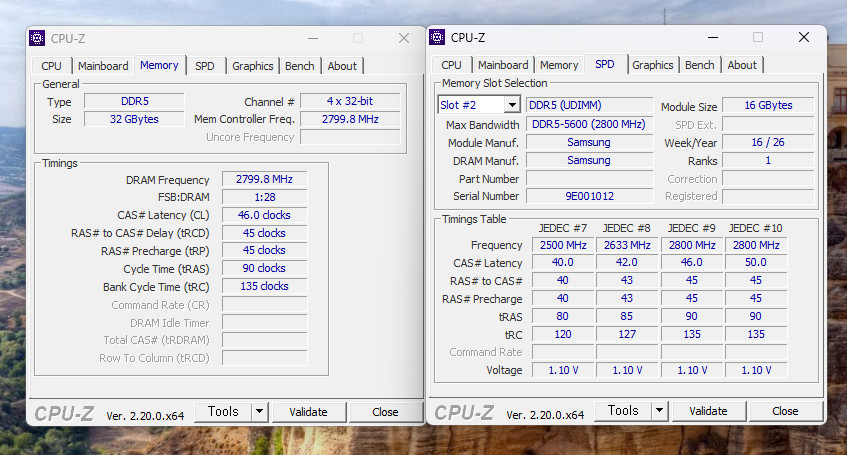Click JEDEC #10 Voltage 1.10 V
This screenshot has width=847, height=455.
(756, 370)
